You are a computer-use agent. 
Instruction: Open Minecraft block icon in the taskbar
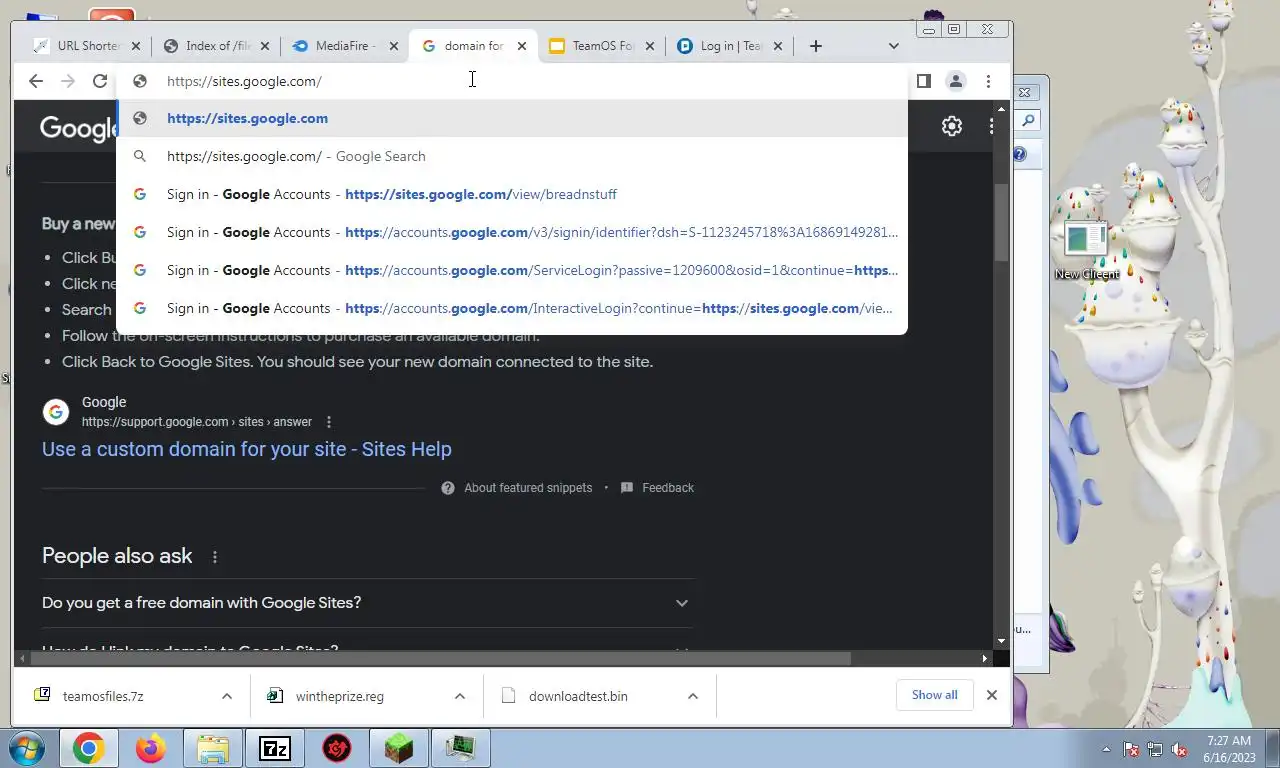coord(399,748)
